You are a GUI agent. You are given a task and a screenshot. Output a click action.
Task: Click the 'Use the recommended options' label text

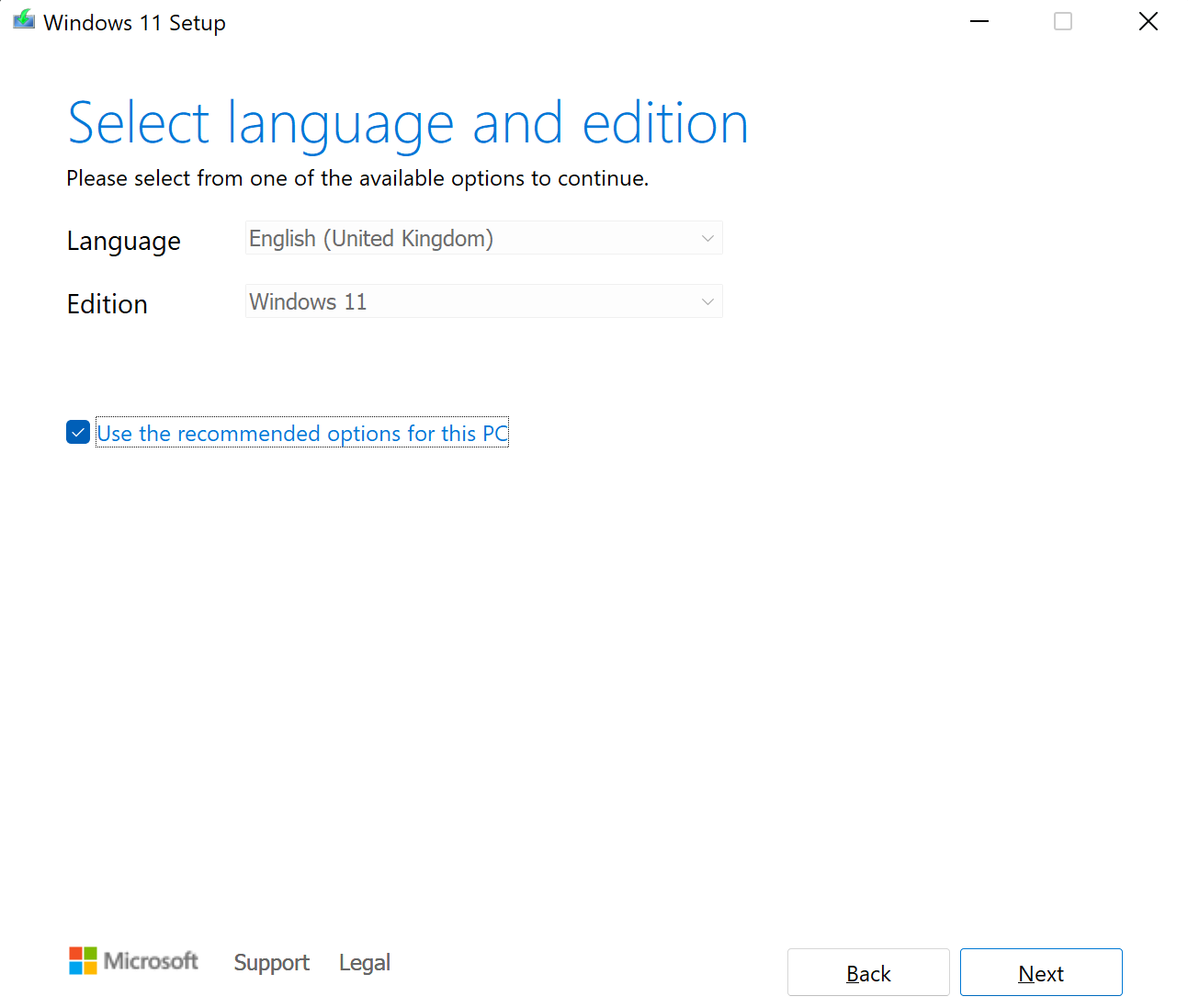pyautogui.click(x=302, y=432)
